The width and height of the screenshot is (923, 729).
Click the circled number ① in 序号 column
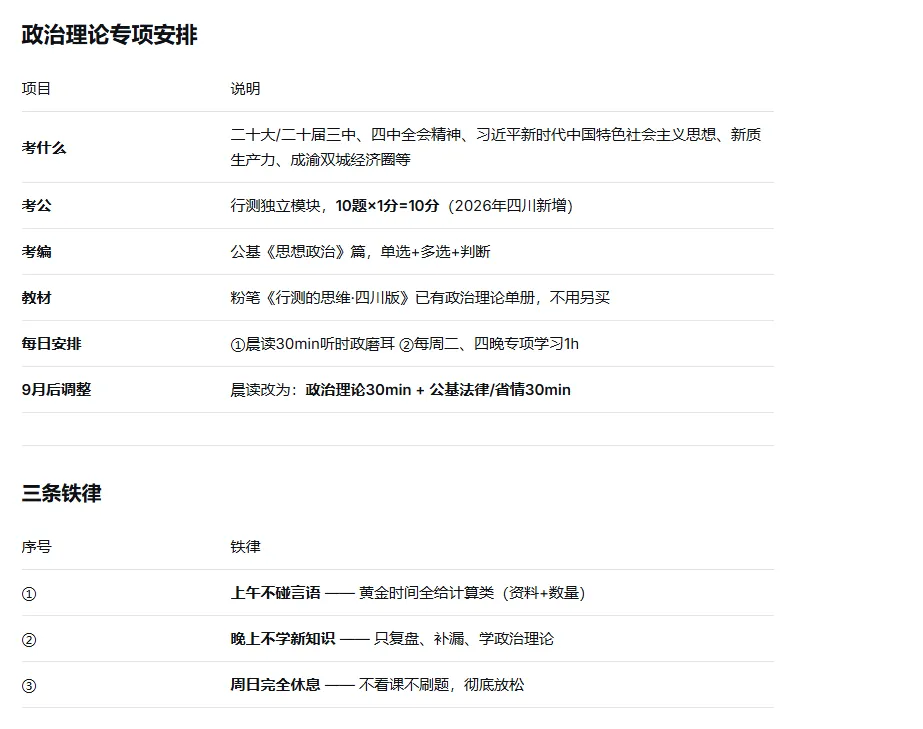[x=29, y=594]
